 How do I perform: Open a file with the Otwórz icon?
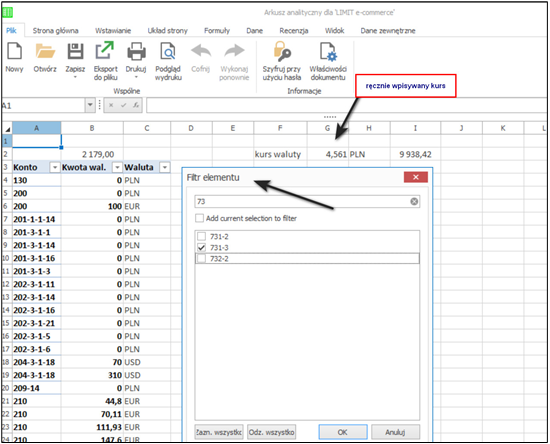45,51
